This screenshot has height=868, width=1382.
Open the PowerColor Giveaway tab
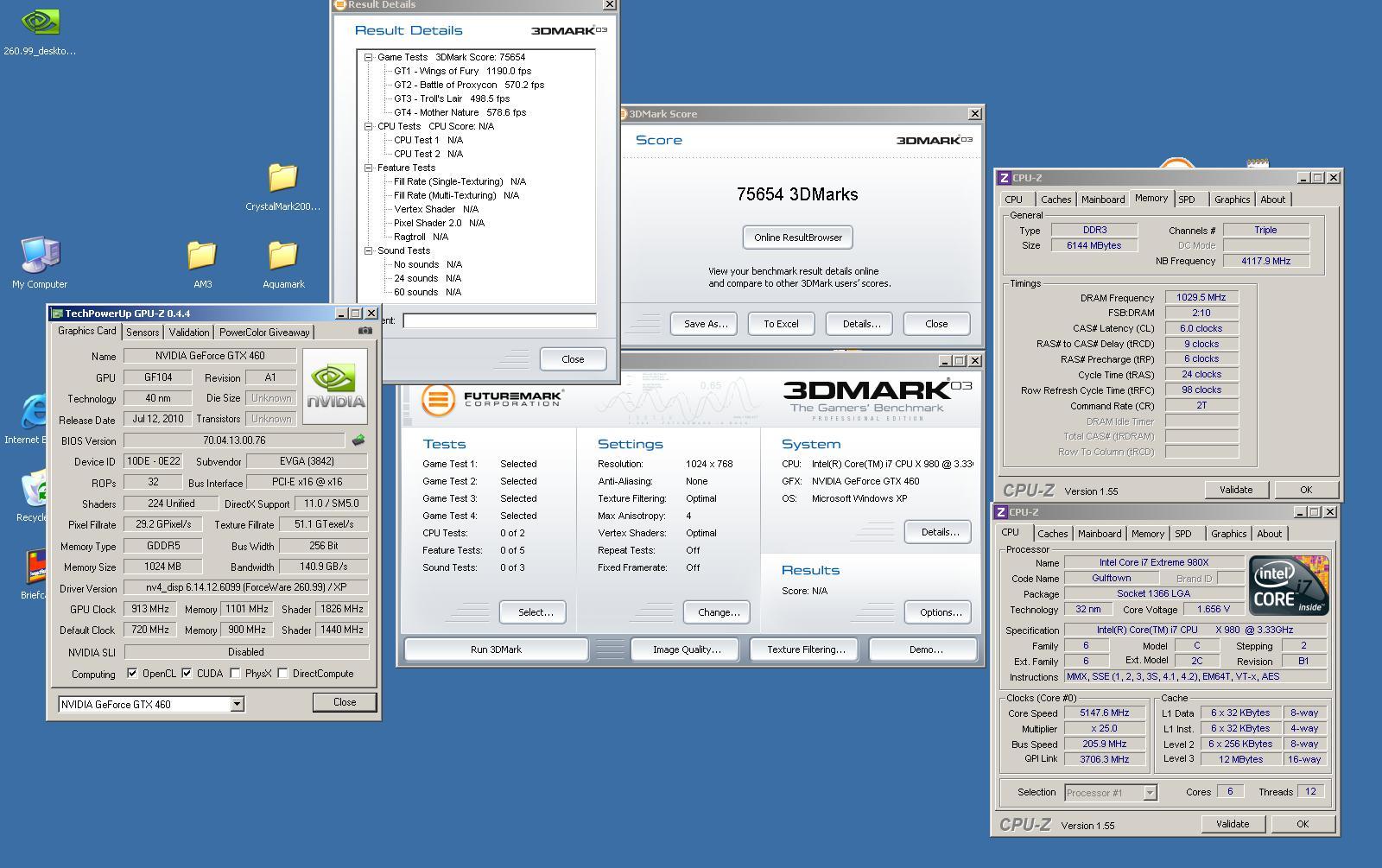(x=264, y=333)
